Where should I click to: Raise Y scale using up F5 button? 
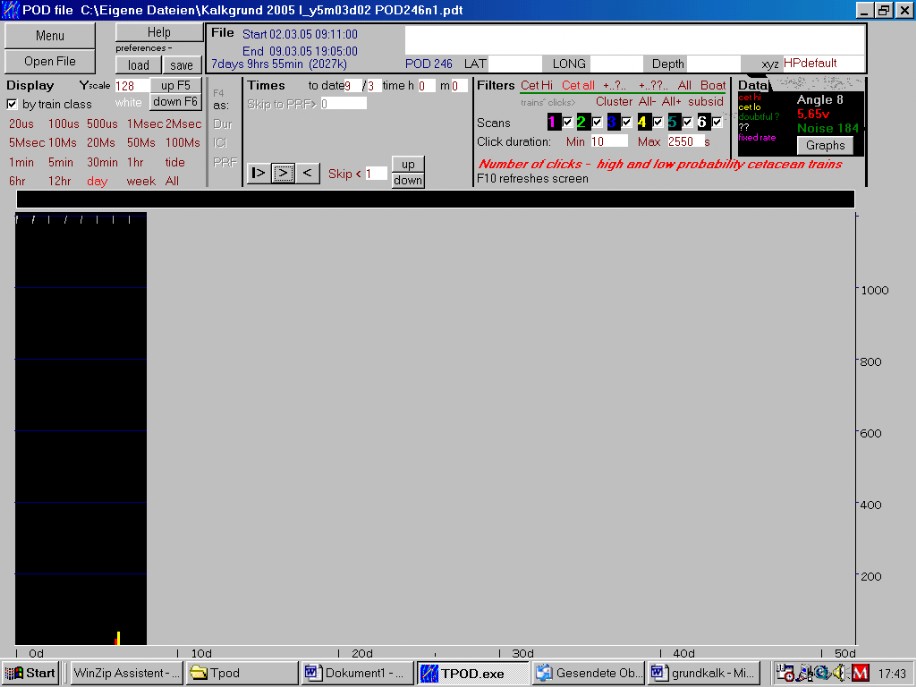point(175,86)
